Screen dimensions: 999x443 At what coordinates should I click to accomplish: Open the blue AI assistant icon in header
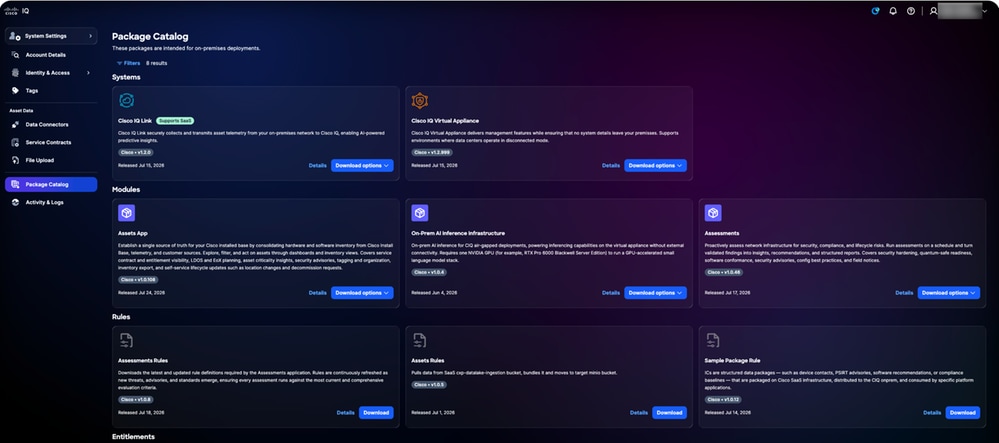[x=875, y=11]
